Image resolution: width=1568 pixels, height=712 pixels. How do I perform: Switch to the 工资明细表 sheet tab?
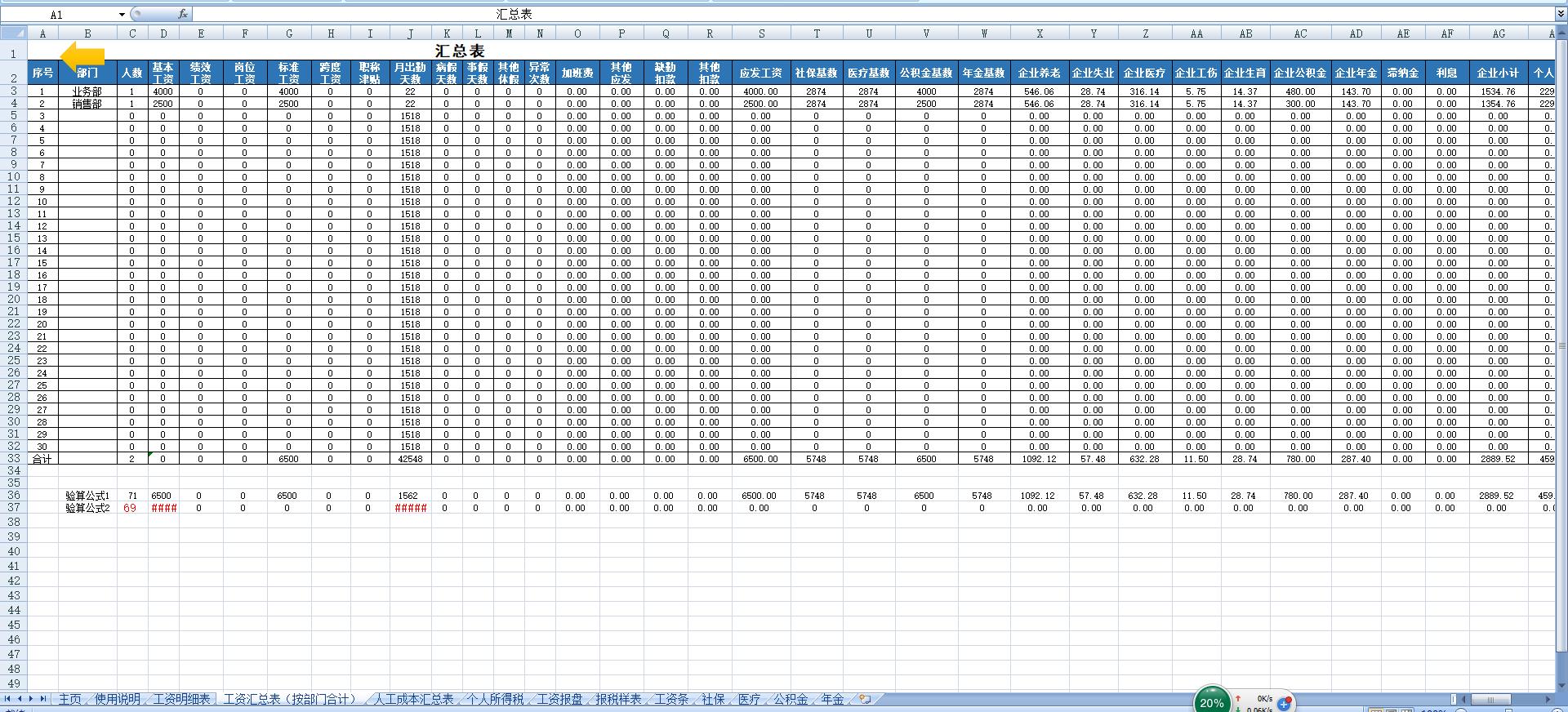(182, 699)
